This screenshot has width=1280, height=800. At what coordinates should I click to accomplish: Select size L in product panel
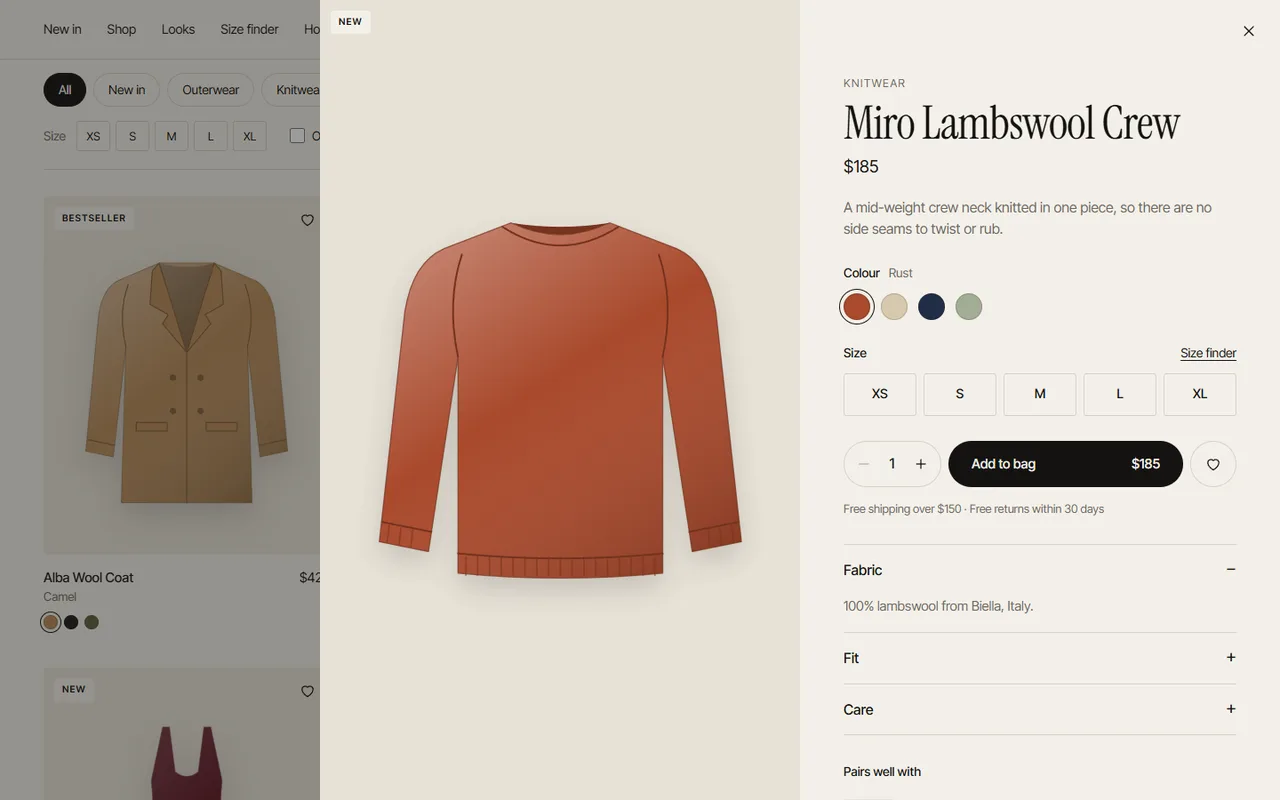tap(1120, 394)
